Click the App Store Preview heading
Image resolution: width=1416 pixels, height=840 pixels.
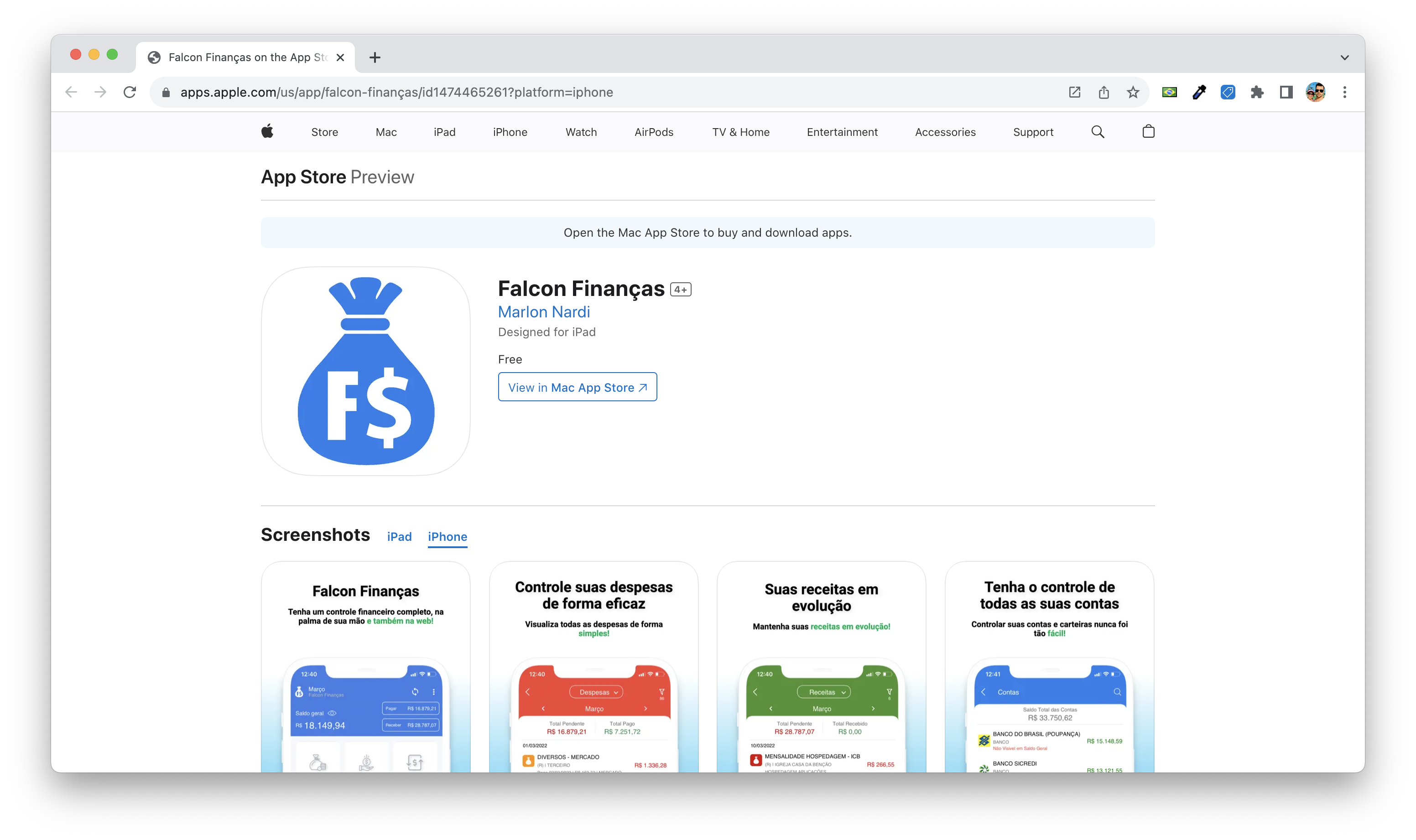pos(338,177)
